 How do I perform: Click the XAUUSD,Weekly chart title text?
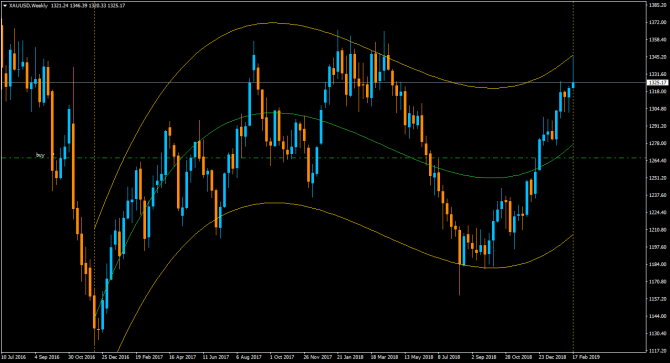click(x=28, y=6)
